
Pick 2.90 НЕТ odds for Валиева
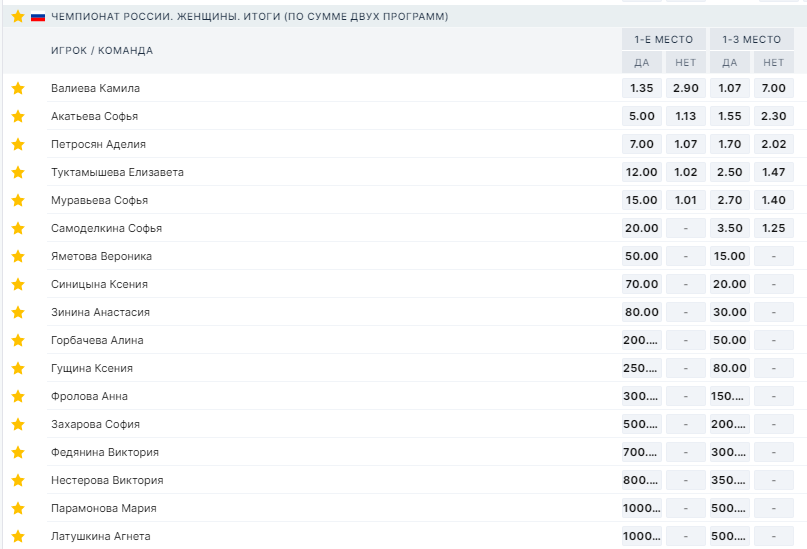click(x=685, y=88)
